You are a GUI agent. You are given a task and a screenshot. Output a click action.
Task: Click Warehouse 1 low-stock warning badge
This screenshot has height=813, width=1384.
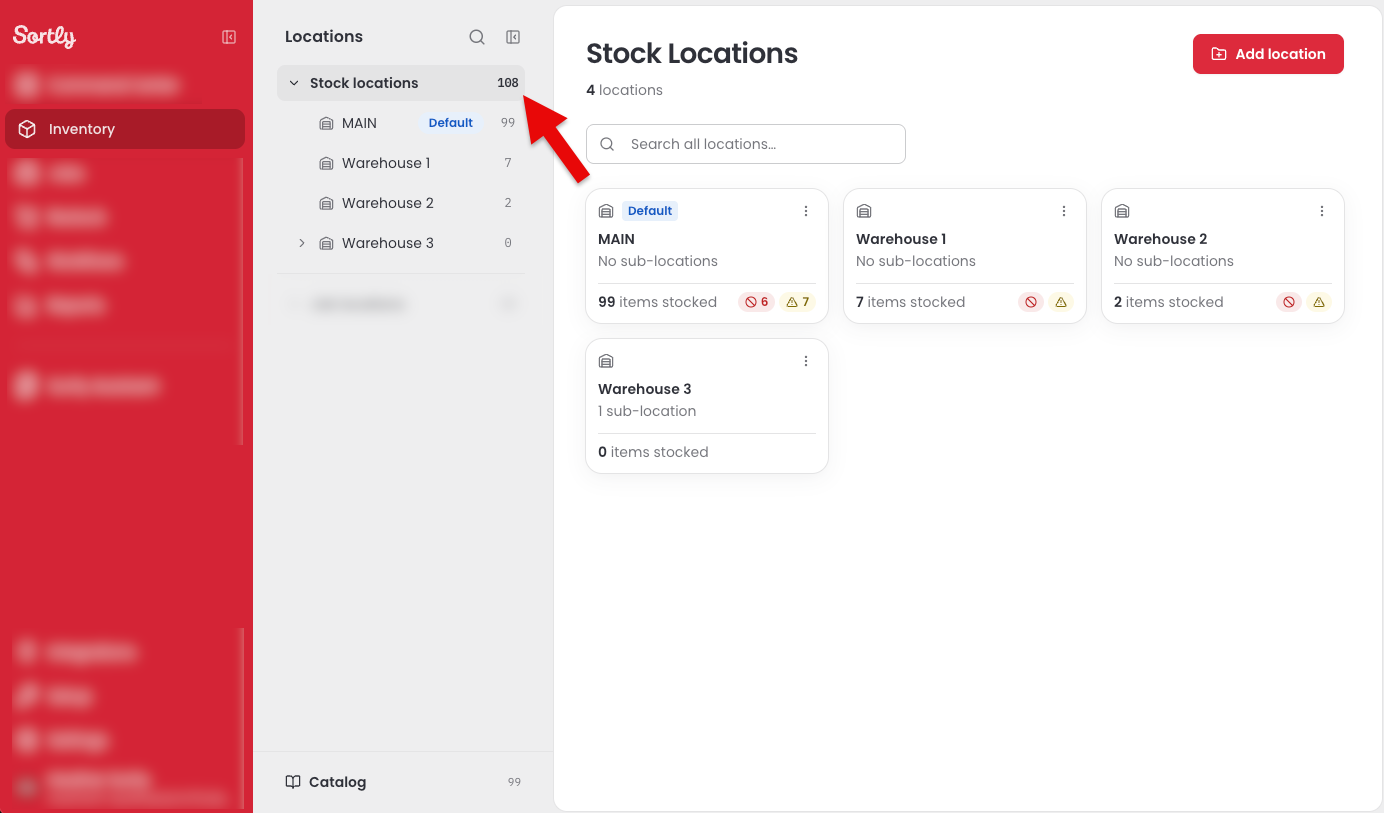(1061, 302)
